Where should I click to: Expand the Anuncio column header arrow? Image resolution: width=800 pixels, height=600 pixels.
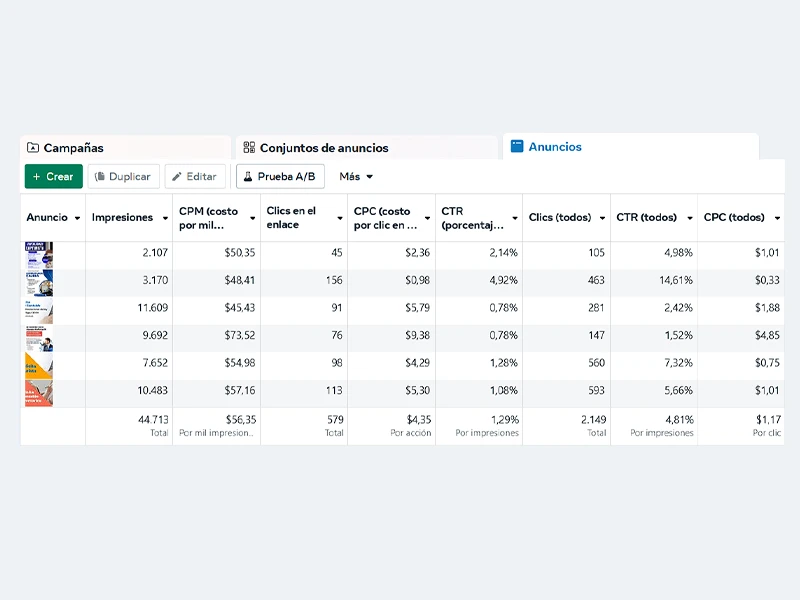76,218
